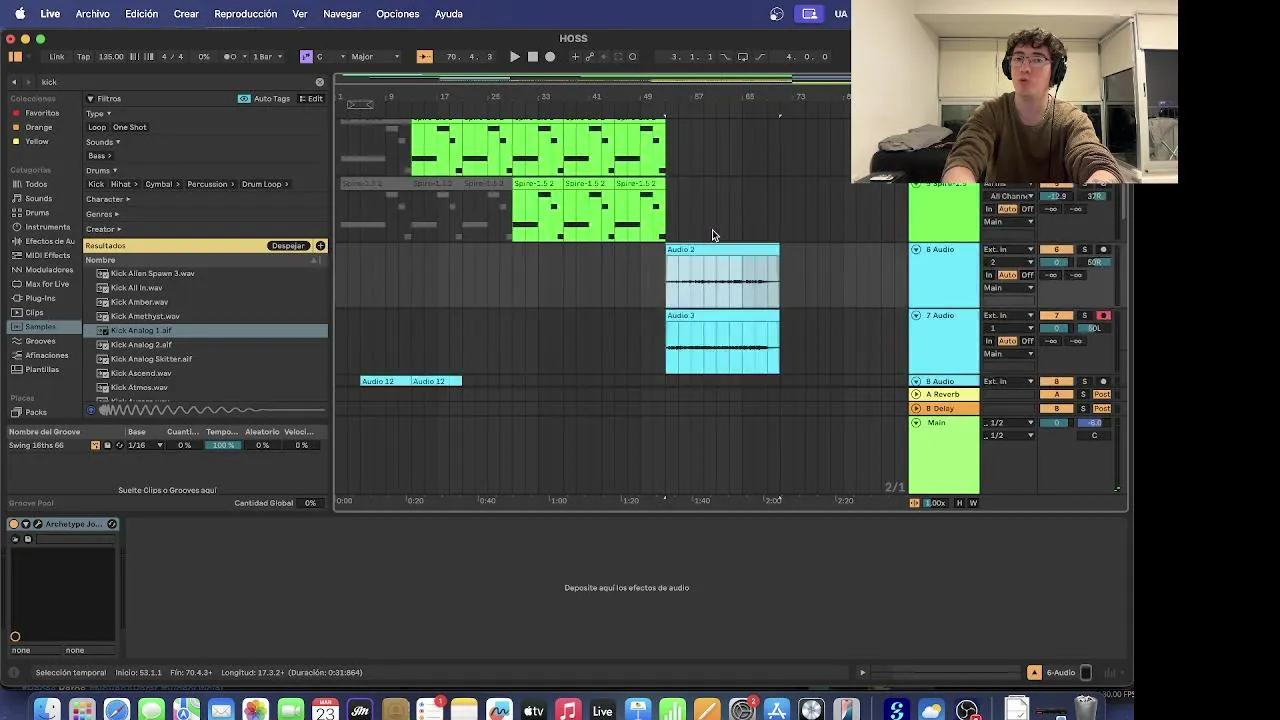Select the Hihat drum filter tag
Image resolution: width=1280 pixels, height=720 pixels.
(122, 184)
